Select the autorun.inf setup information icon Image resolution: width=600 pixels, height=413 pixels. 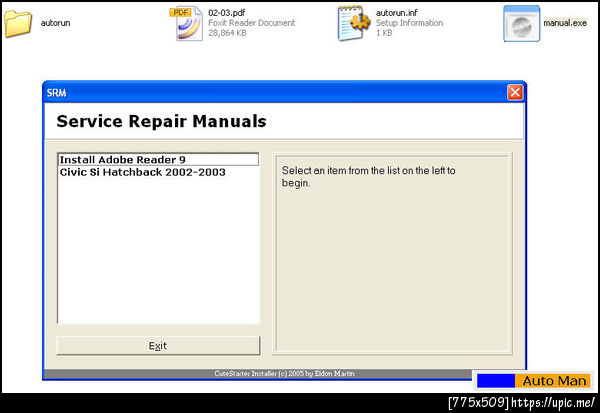click(x=354, y=23)
